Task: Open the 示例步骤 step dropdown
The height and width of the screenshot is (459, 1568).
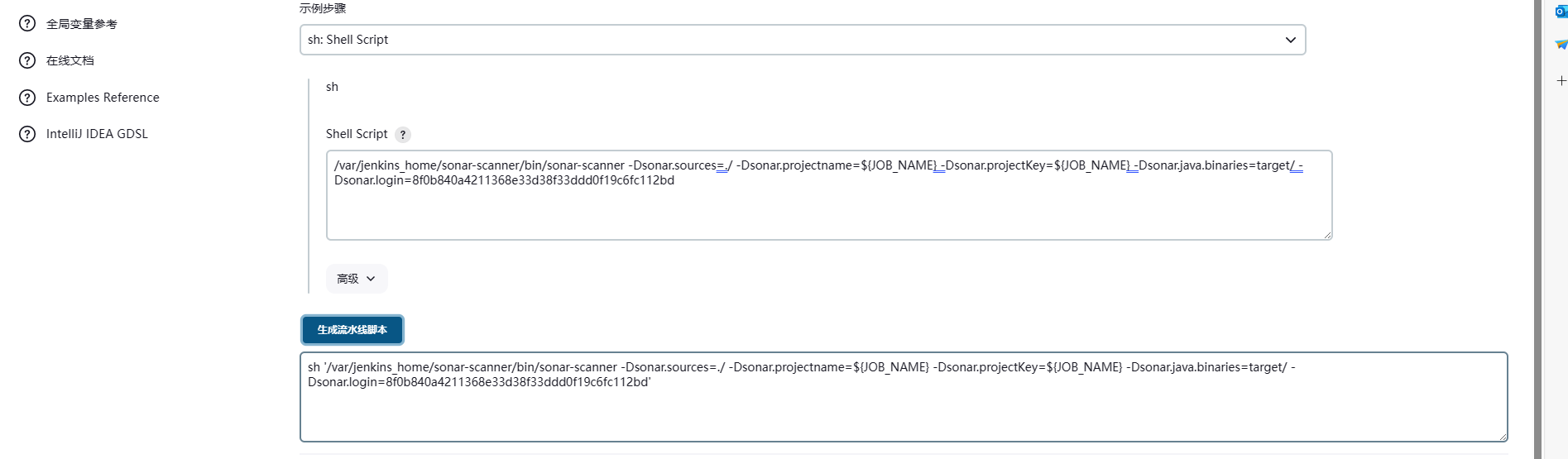Action: (x=802, y=40)
